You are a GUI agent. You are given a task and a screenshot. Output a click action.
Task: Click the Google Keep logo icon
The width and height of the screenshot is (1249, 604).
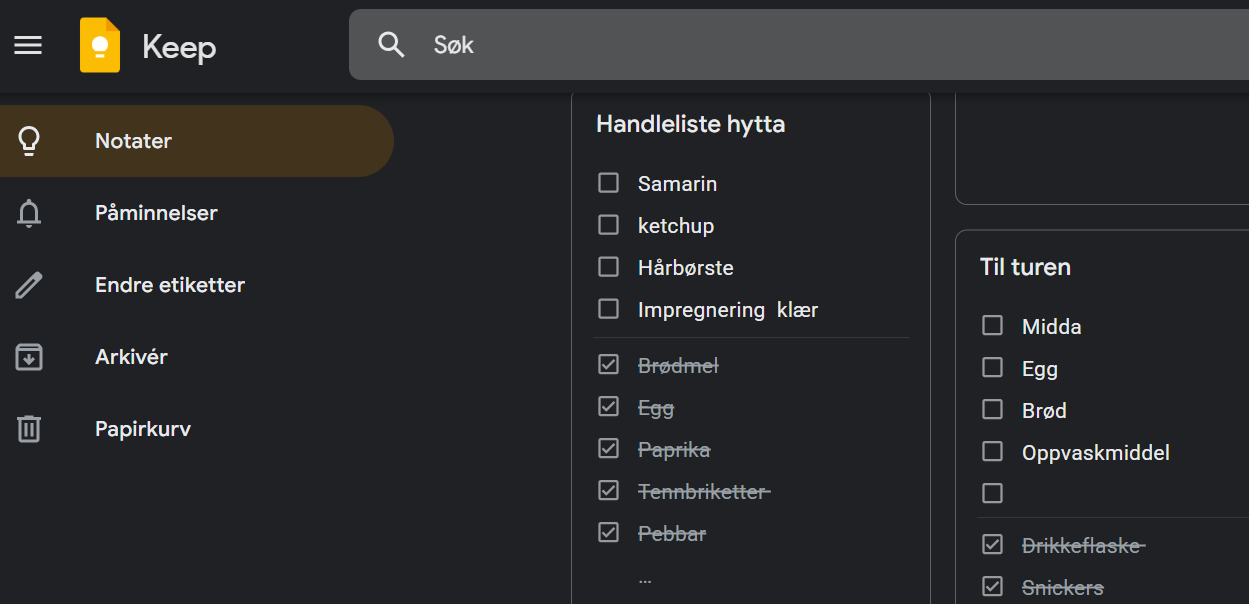coord(100,46)
